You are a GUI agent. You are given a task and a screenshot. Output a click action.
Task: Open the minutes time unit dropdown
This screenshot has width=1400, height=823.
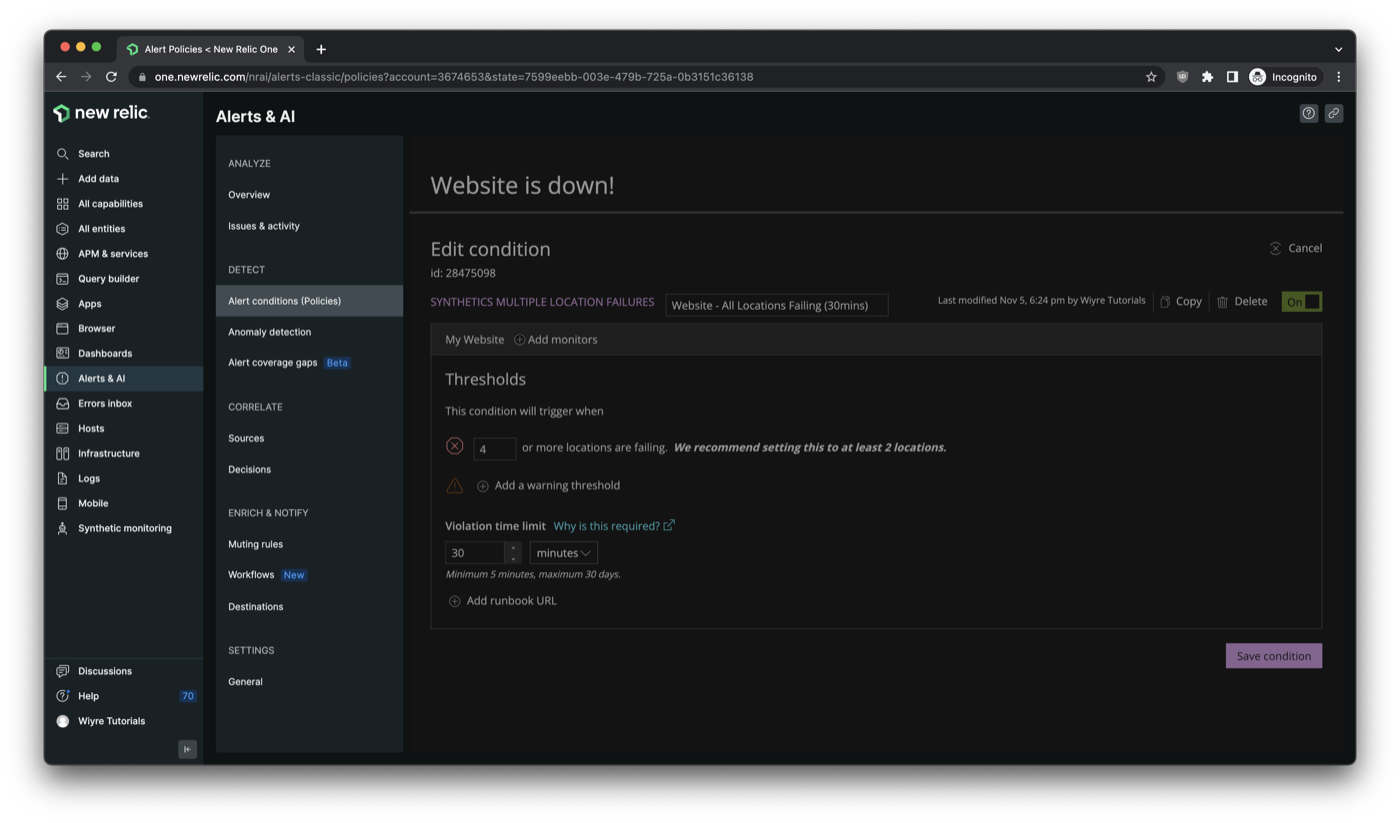(563, 553)
